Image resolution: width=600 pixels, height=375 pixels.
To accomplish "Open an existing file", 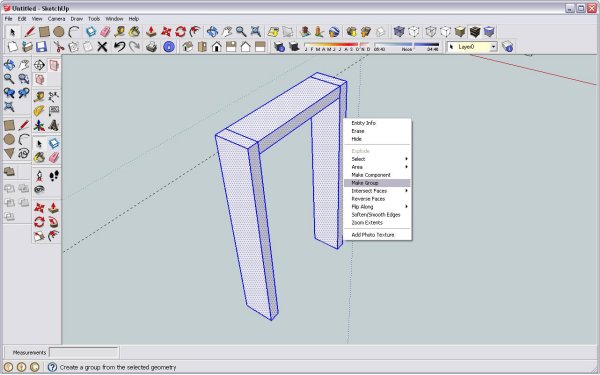I will click(x=27, y=47).
